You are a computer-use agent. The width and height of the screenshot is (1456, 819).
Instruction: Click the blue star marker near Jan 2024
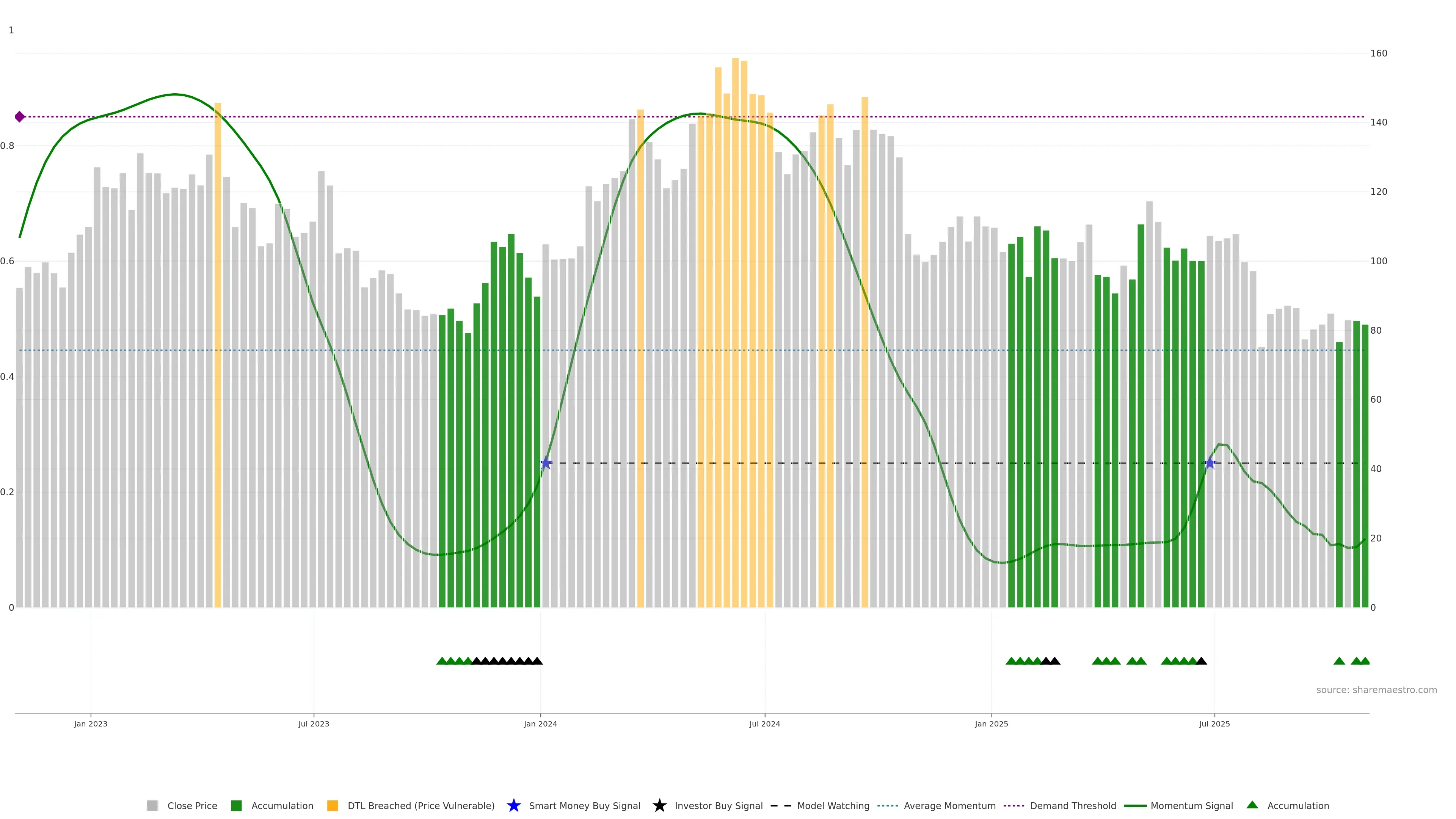click(x=546, y=463)
